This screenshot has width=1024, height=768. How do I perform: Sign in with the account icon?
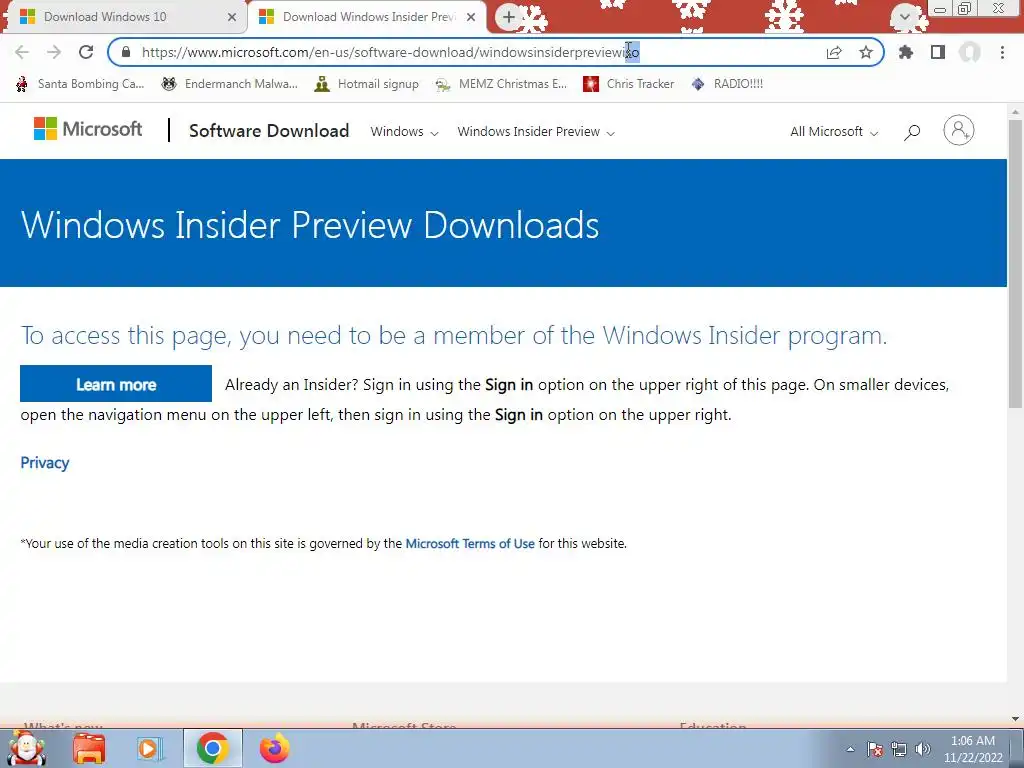point(959,130)
